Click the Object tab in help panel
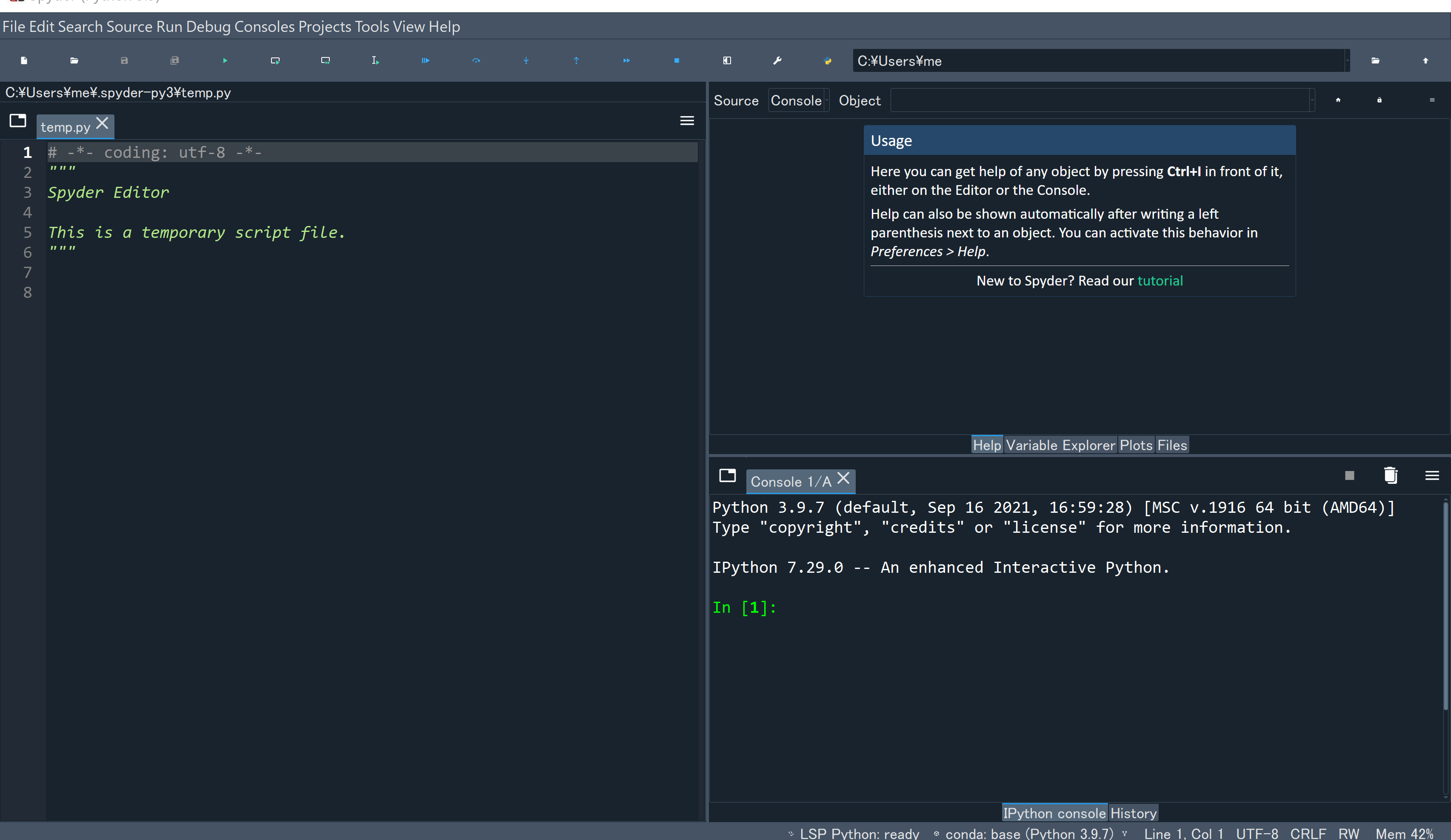 pos(858,100)
